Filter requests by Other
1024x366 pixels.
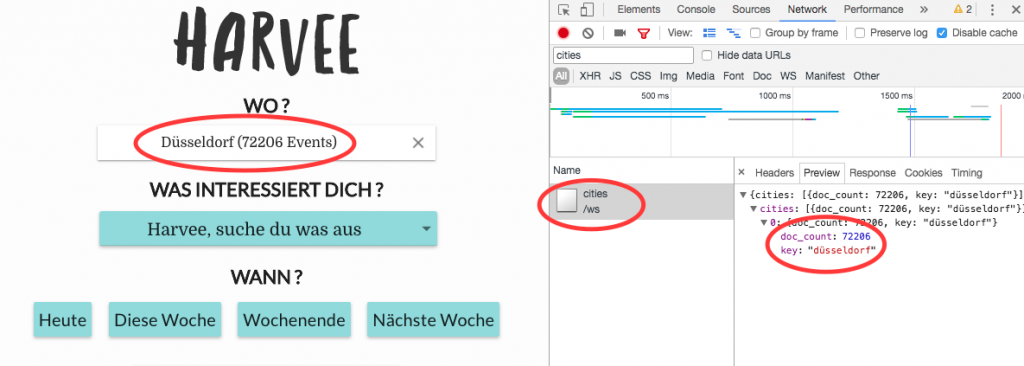click(867, 76)
